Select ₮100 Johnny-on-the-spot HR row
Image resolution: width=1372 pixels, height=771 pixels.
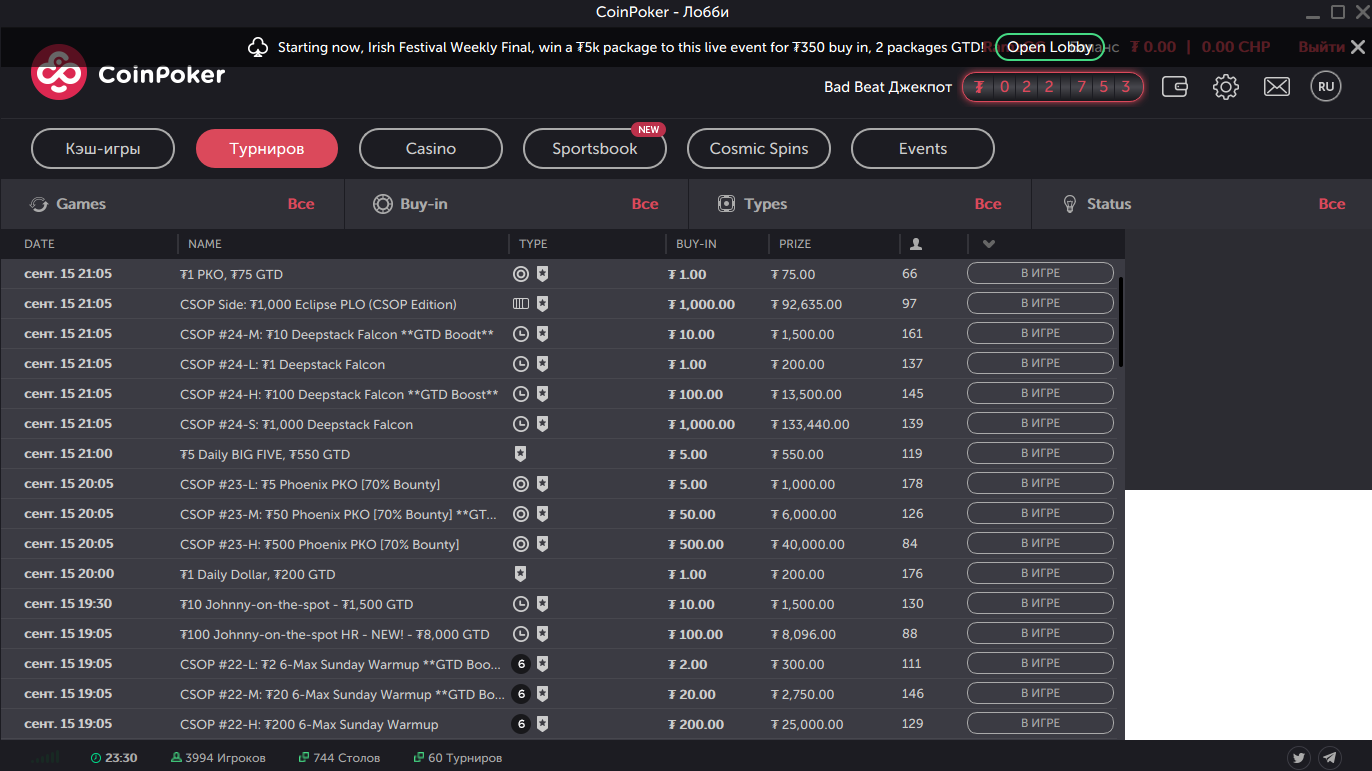pos(562,634)
